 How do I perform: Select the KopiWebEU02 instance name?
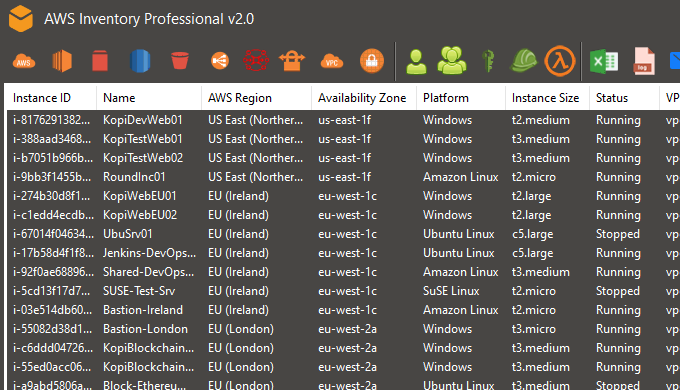pos(140,215)
